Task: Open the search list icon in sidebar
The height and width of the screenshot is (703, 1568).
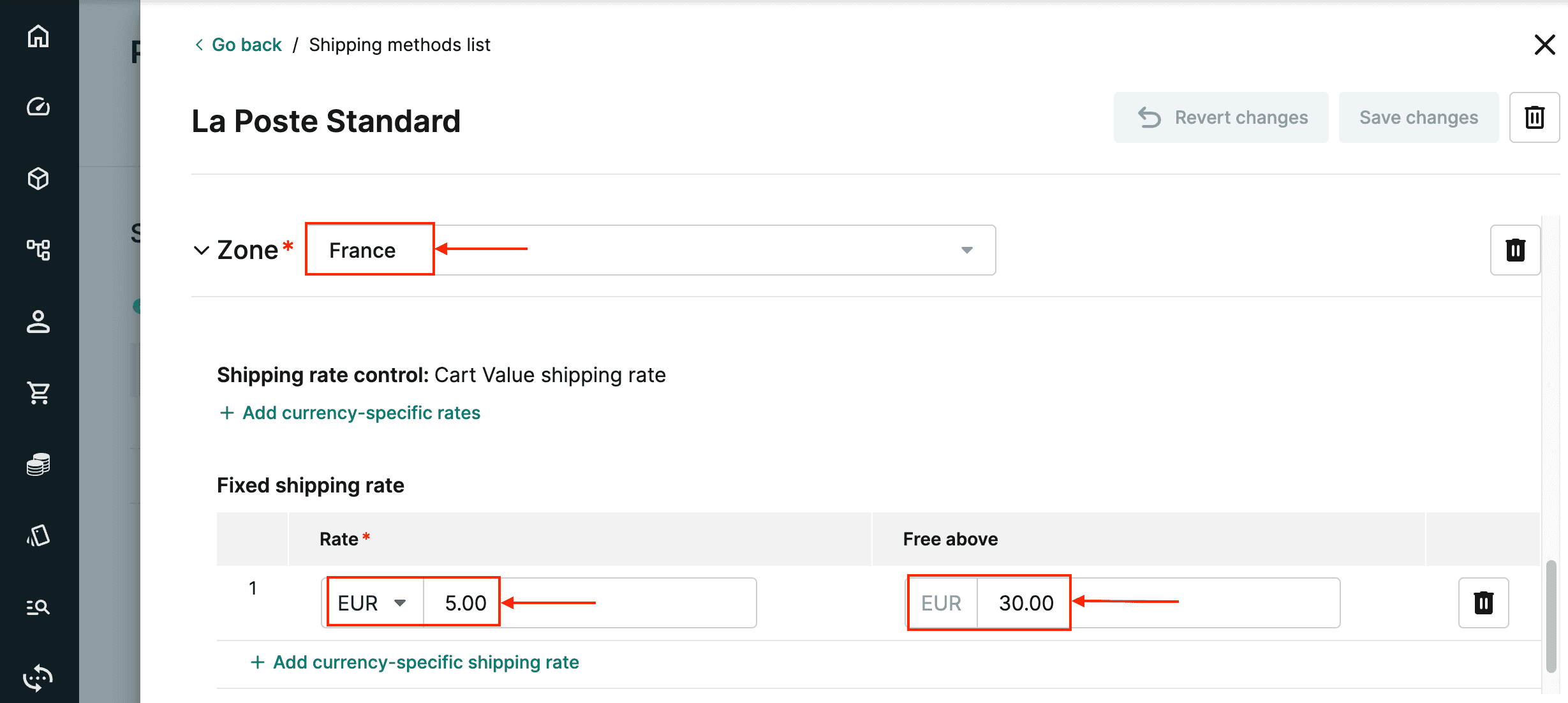Action: tap(38, 607)
